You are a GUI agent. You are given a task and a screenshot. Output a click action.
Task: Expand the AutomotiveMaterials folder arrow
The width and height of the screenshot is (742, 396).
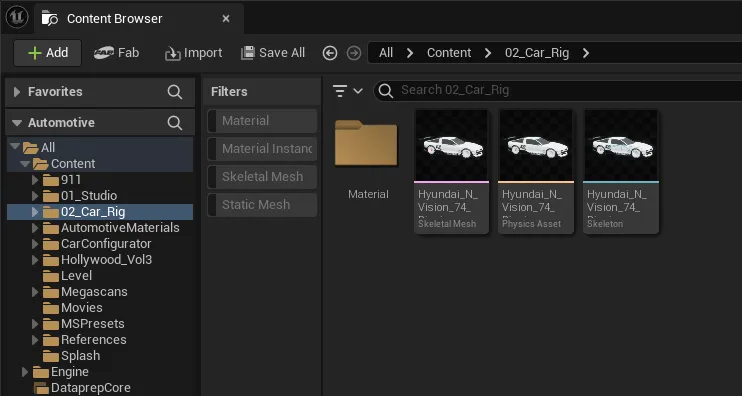(x=35, y=228)
